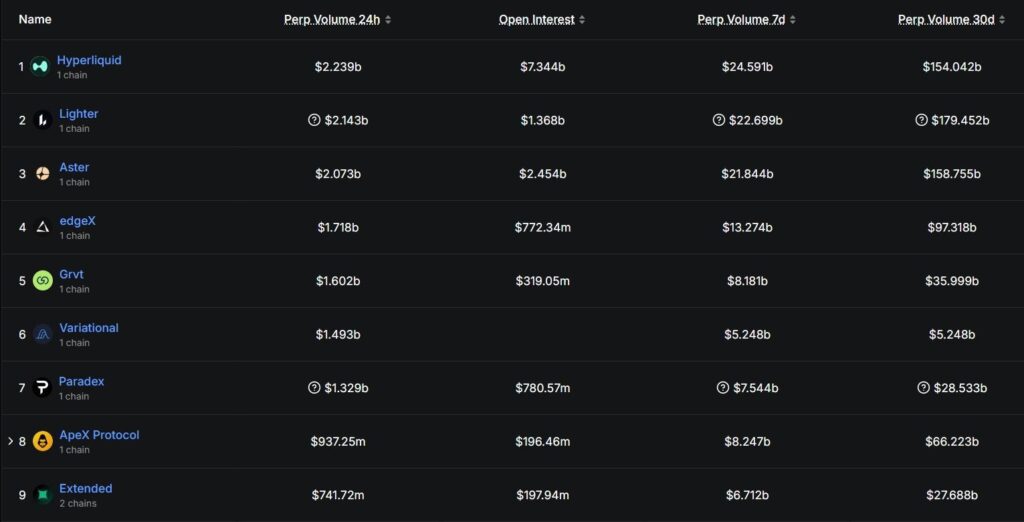Sort by Perp Volume 24h column
This screenshot has height=522, width=1024.
[337, 19]
